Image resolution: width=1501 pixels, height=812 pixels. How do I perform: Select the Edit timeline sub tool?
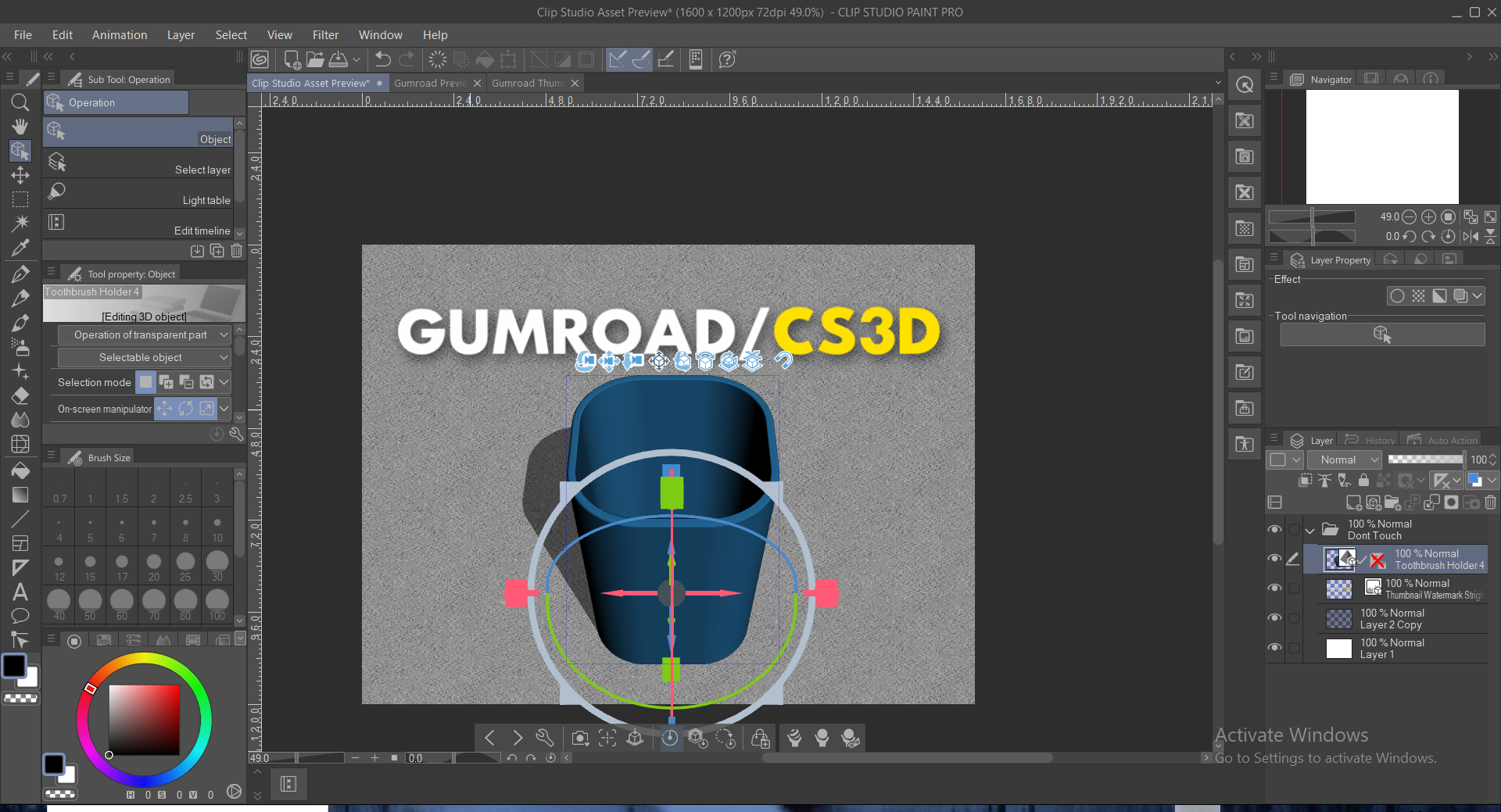[138, 224]
